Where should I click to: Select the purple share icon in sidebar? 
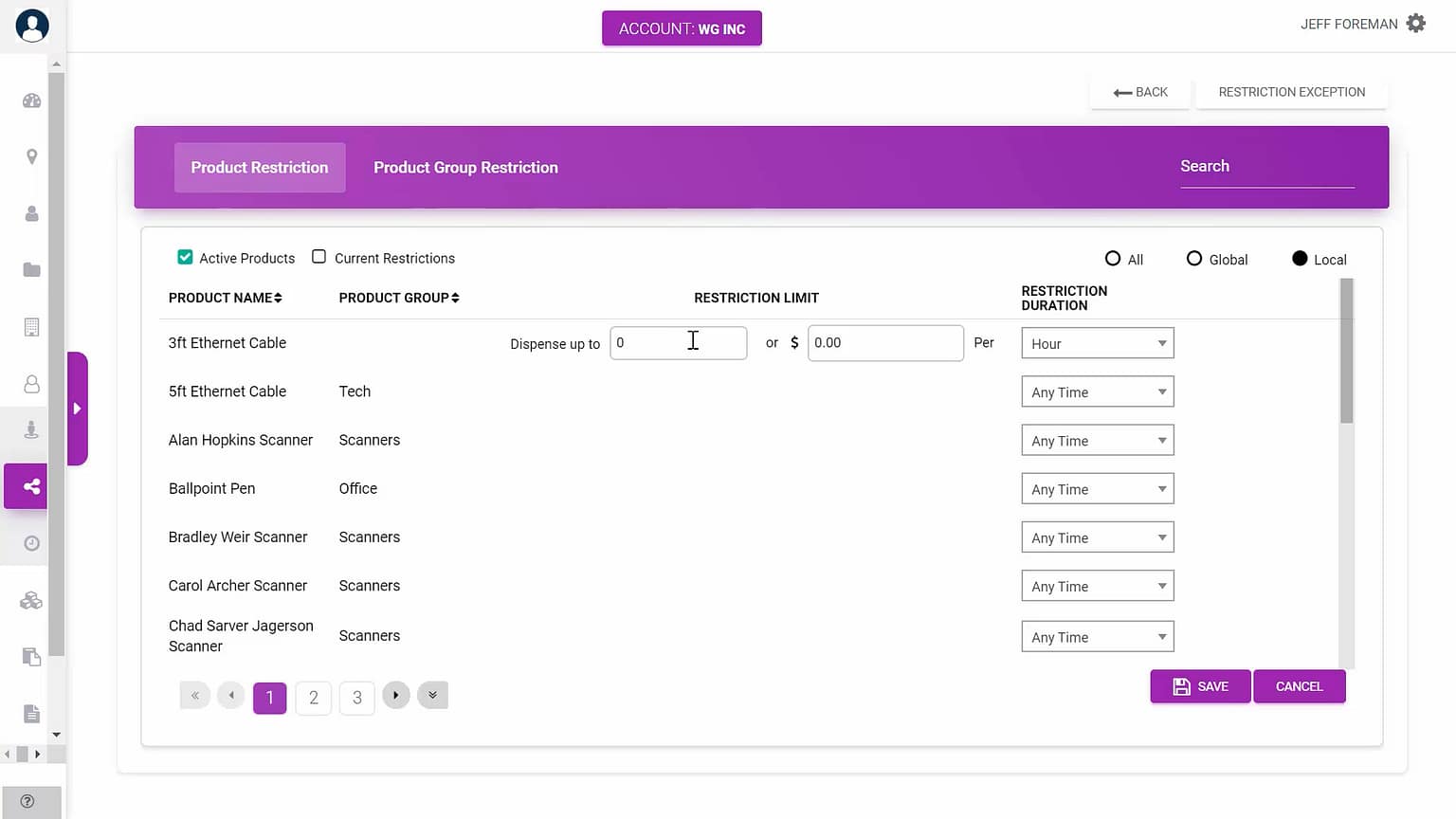[x=31, y=486]
